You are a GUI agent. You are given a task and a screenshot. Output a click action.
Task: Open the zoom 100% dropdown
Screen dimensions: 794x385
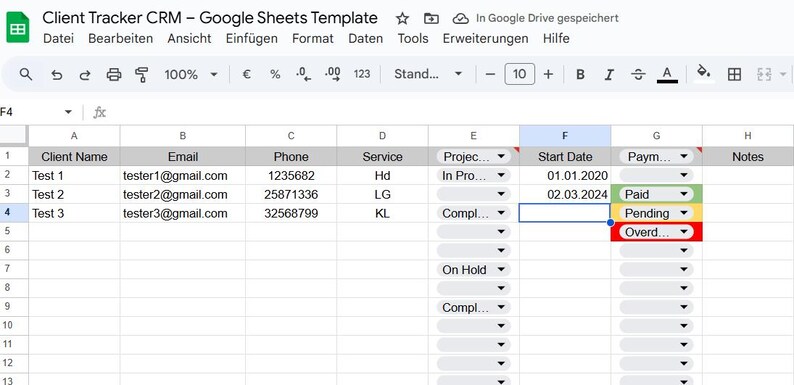190,74
